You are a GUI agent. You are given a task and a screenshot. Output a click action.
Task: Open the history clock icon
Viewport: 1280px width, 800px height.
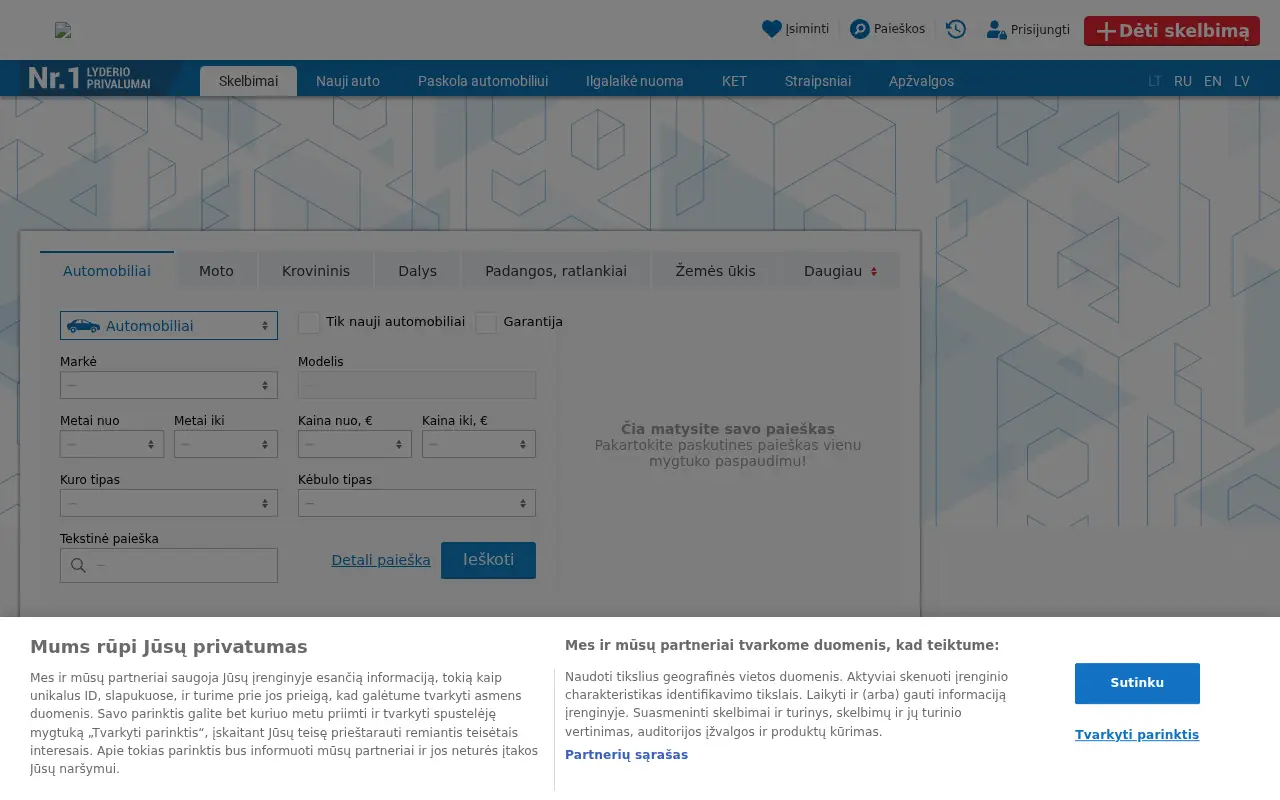[x=956, y=29]
